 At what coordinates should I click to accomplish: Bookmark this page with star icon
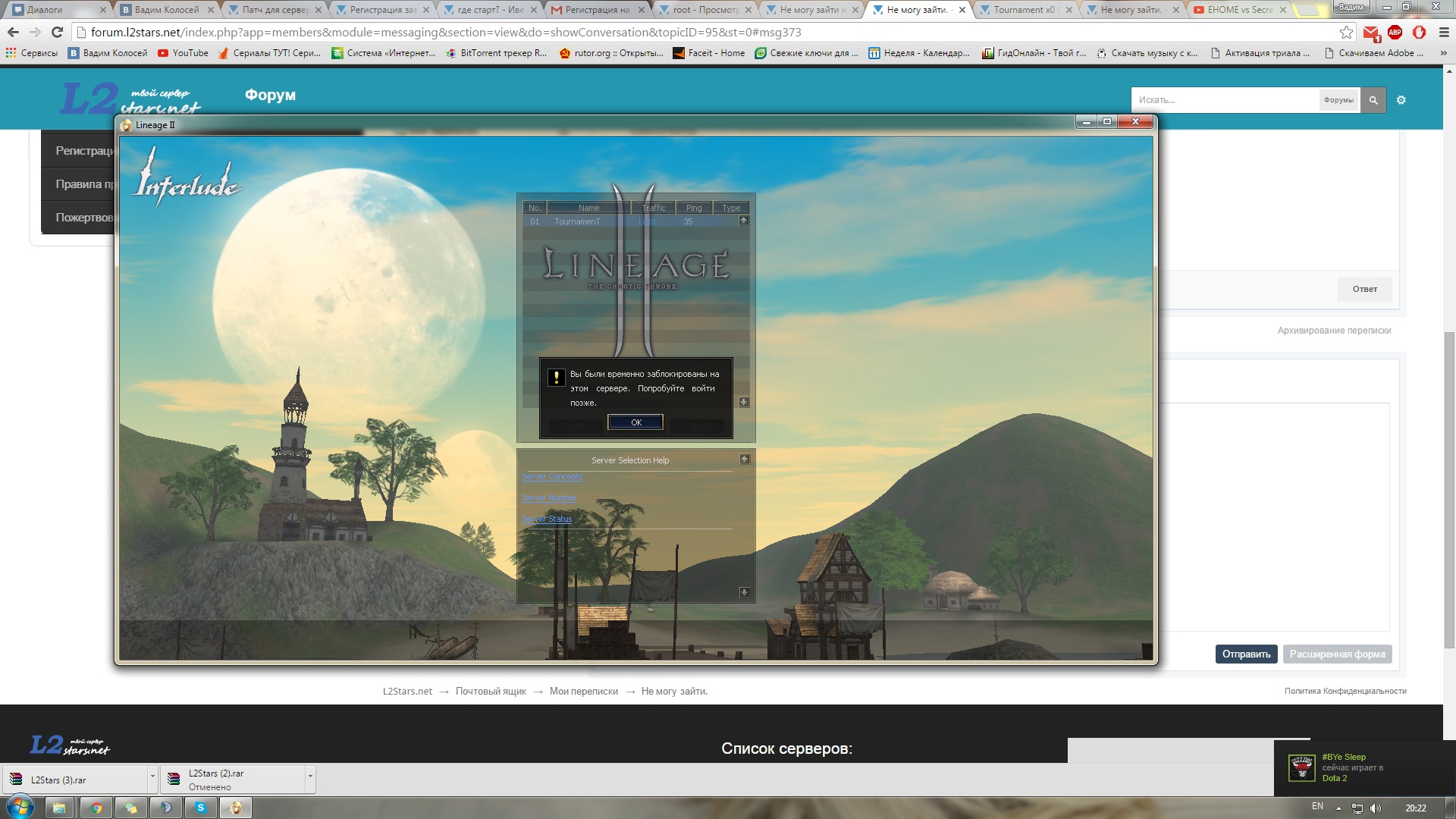[1346, 32]
